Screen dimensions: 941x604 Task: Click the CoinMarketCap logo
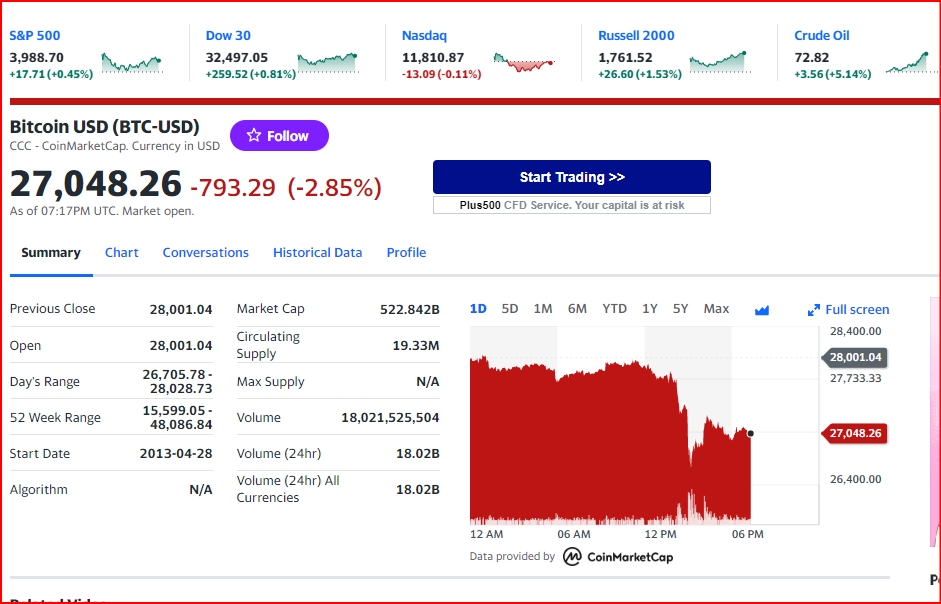618,557
